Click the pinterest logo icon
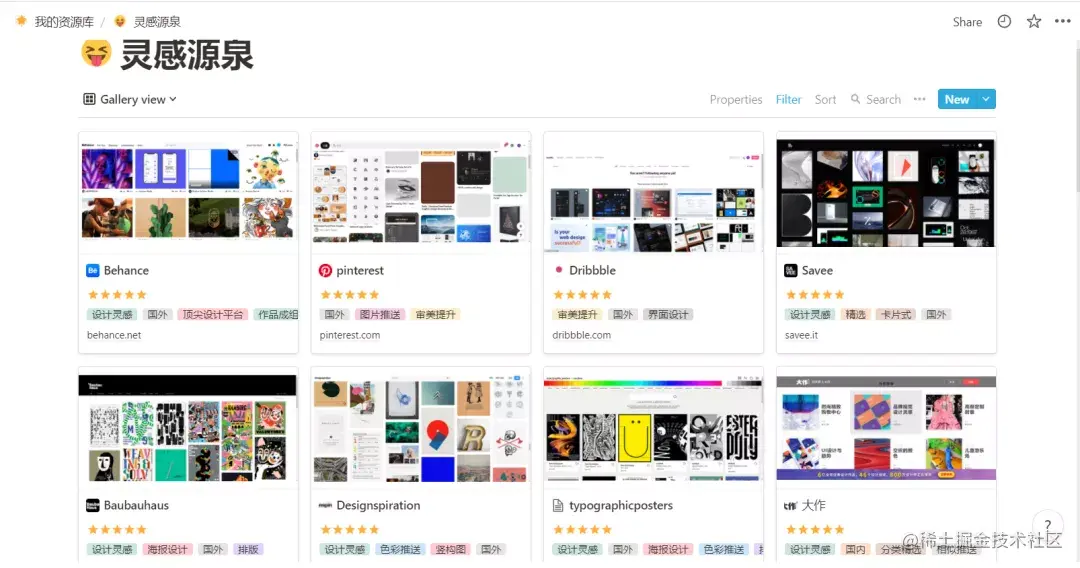 [325, 271]
